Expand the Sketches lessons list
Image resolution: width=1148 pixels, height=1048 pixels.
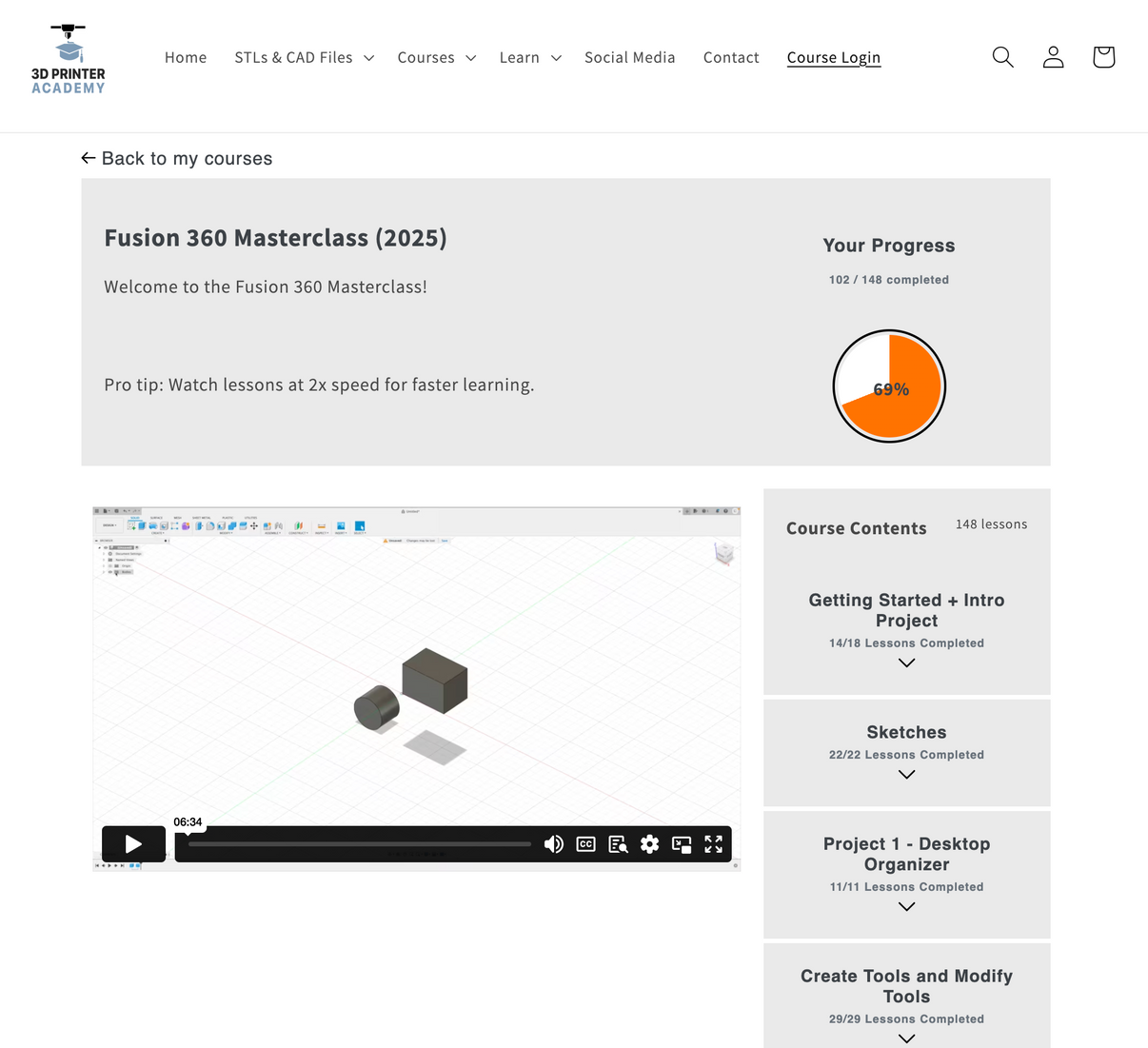click(x=905, y=774)
